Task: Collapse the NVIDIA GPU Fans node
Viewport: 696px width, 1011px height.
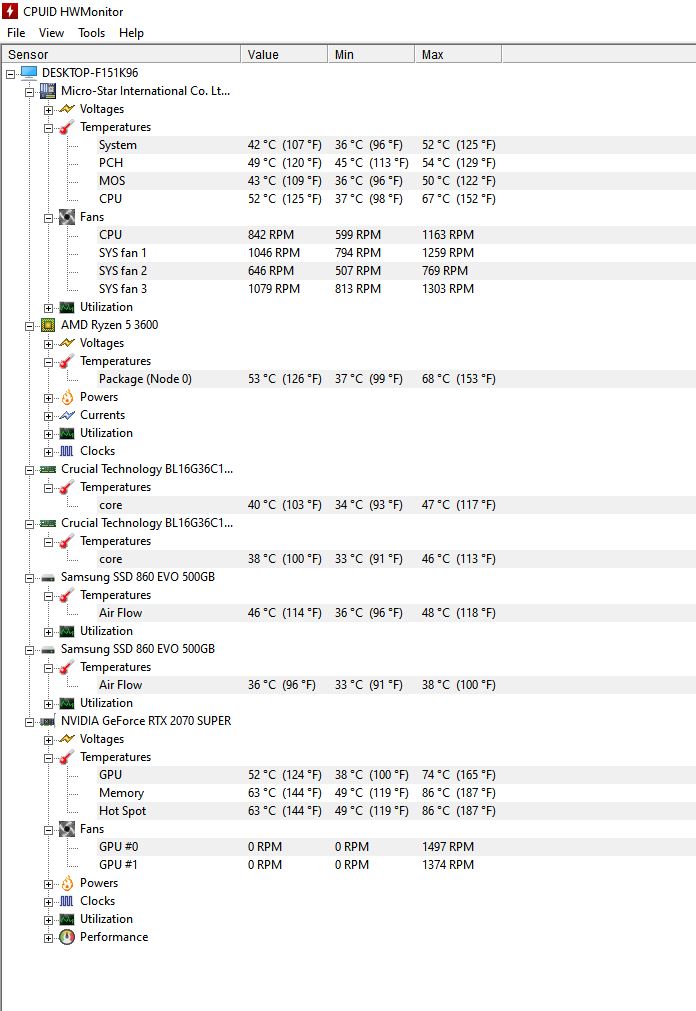Action: point(48,830)
